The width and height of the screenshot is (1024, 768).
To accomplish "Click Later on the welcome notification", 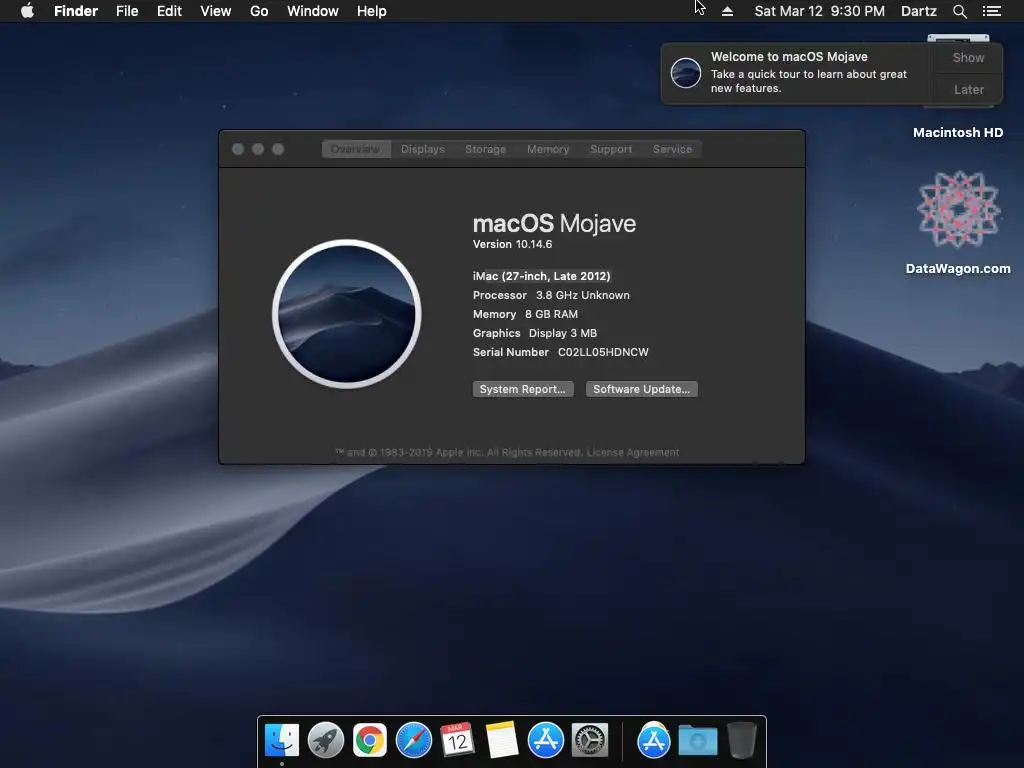I will [x=968, y=89].
